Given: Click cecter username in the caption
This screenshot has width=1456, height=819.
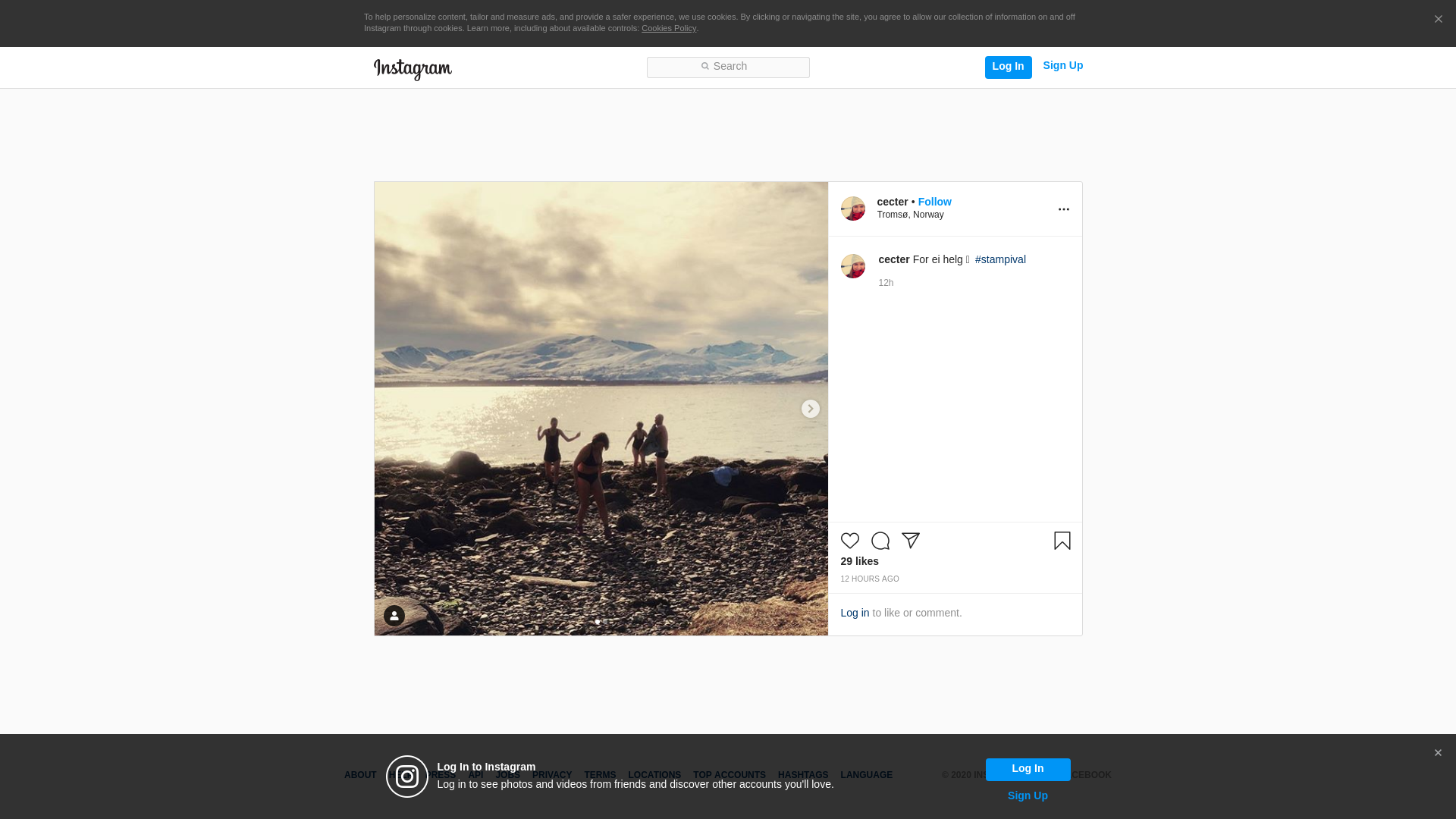Looking at the screenshot, I should [894, 259].
